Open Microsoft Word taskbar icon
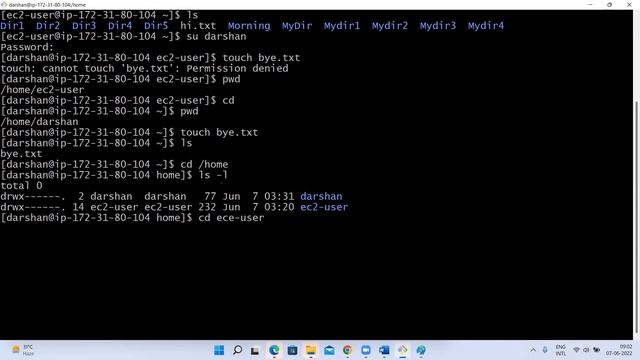This screenshot has height=360, width=640. coord(384,350)
